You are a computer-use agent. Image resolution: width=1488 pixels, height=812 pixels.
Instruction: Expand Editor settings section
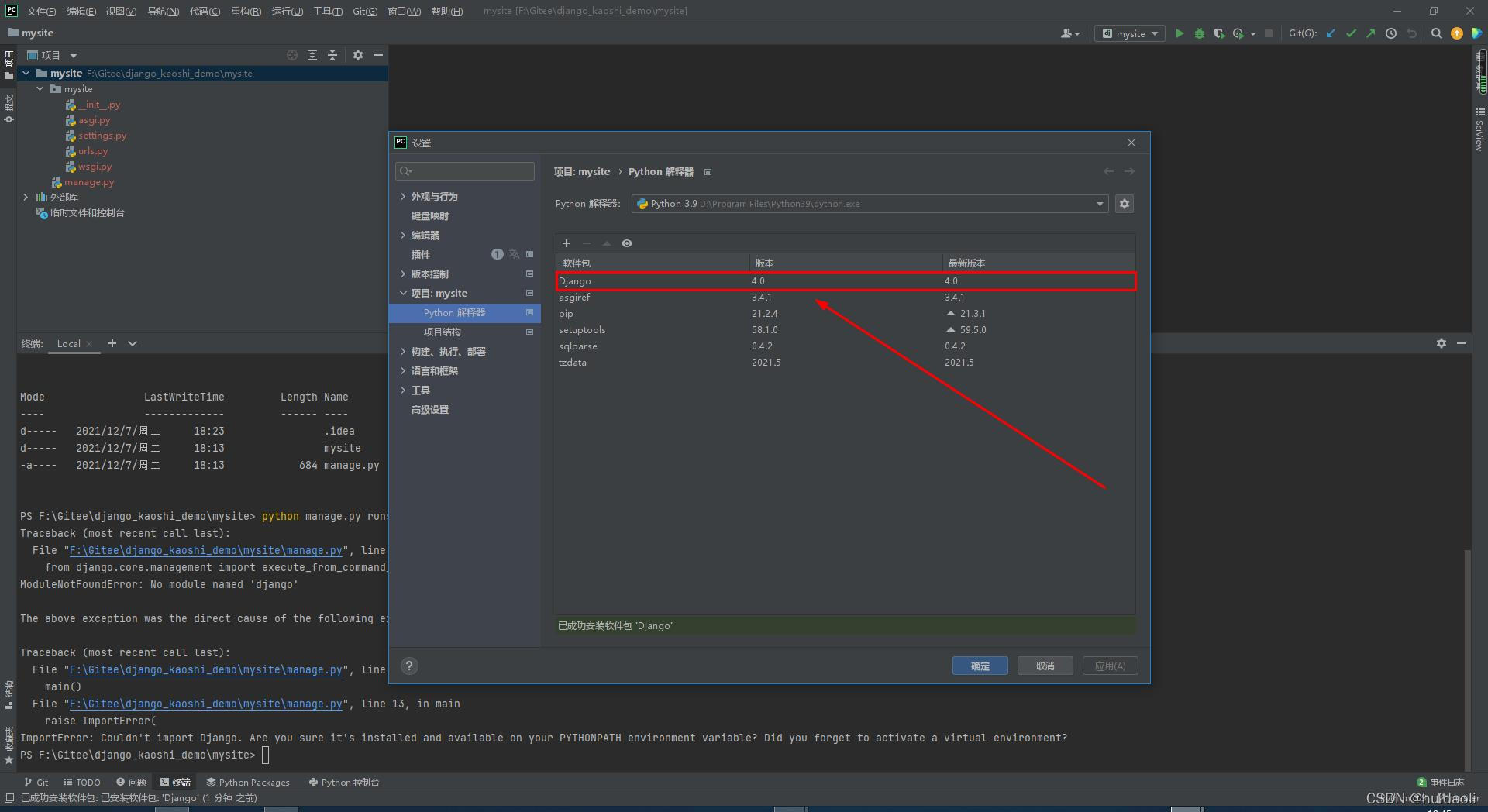404,236
